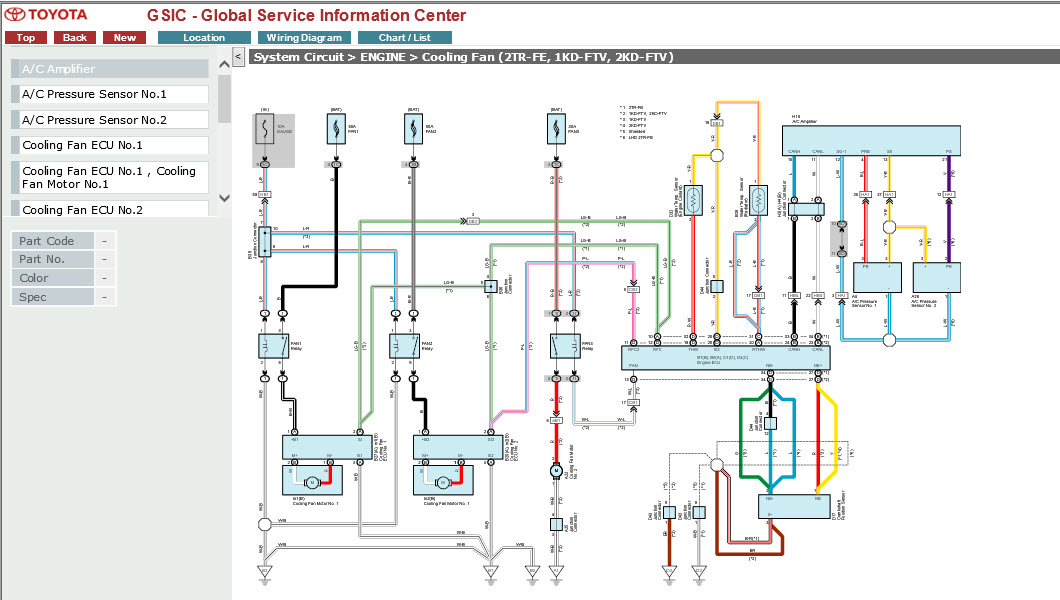Viewport: 1060px width, 600px height.
Task: Select the junction connector below the round fan motor
Action: coord(556,524)
